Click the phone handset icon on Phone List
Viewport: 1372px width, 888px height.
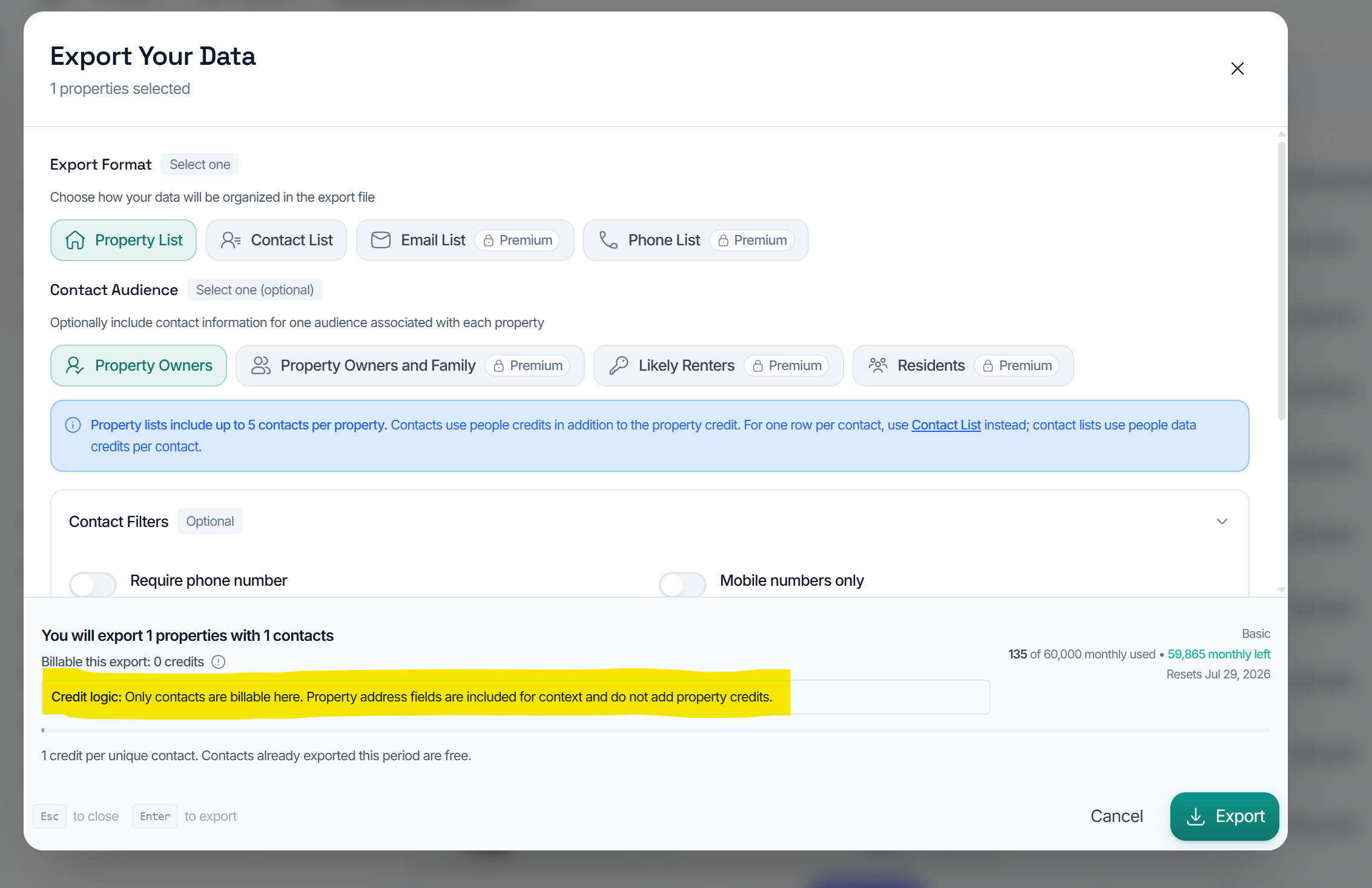608,240
